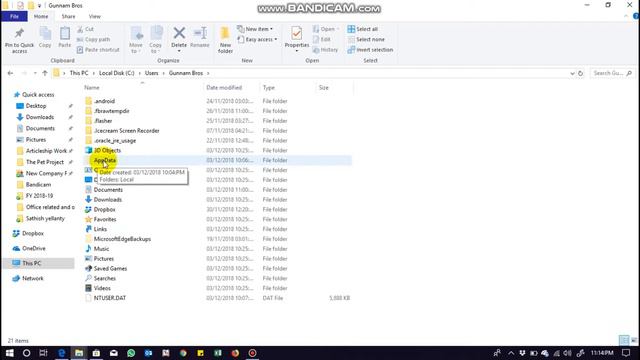Open OneDrive in navigation pane

[33, 248]
